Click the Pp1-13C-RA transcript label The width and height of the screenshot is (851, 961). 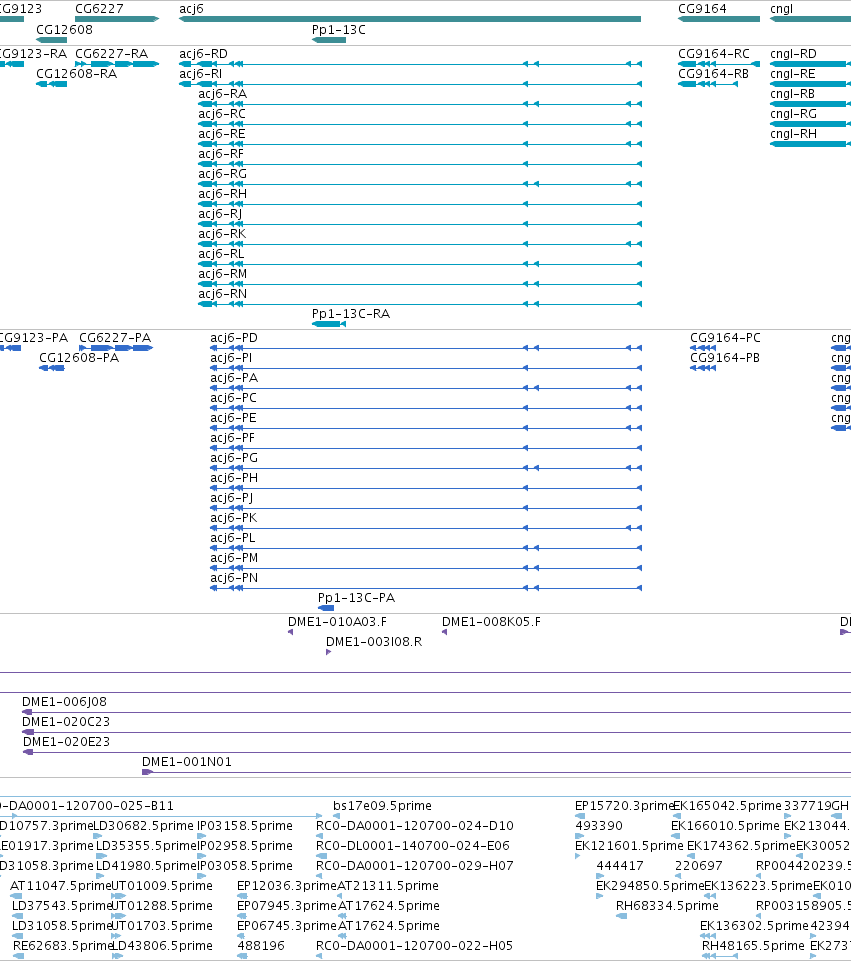tap(350, 314)
